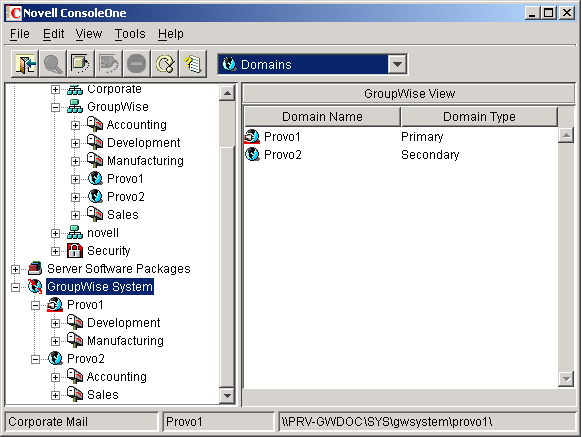The image size is (581, 437).
Task: Click the post office icon beside Development under Provo1
Action: tap(75, 322)
